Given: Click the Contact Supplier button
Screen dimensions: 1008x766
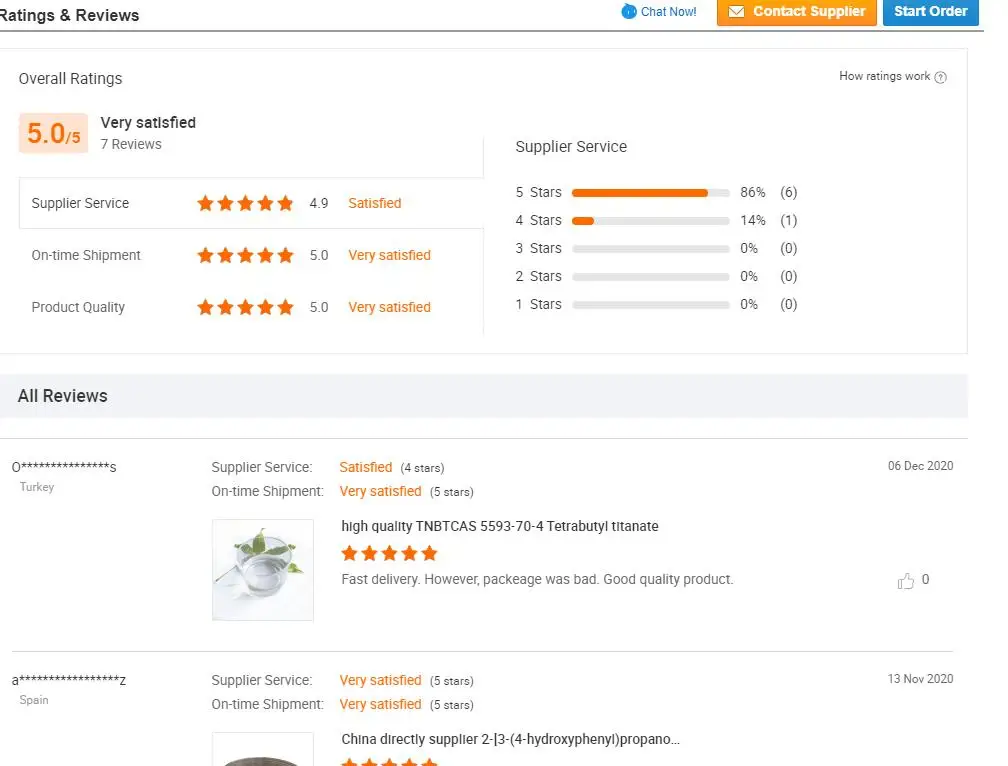Looking at the screenshot, I should click(796, 12).
